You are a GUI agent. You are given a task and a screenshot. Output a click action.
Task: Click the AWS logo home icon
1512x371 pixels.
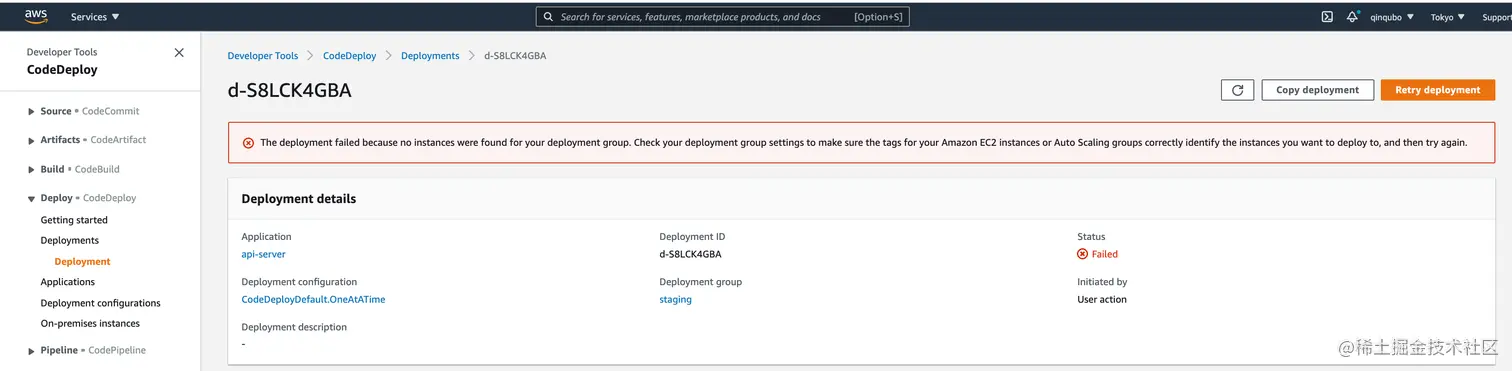(36, 16)
